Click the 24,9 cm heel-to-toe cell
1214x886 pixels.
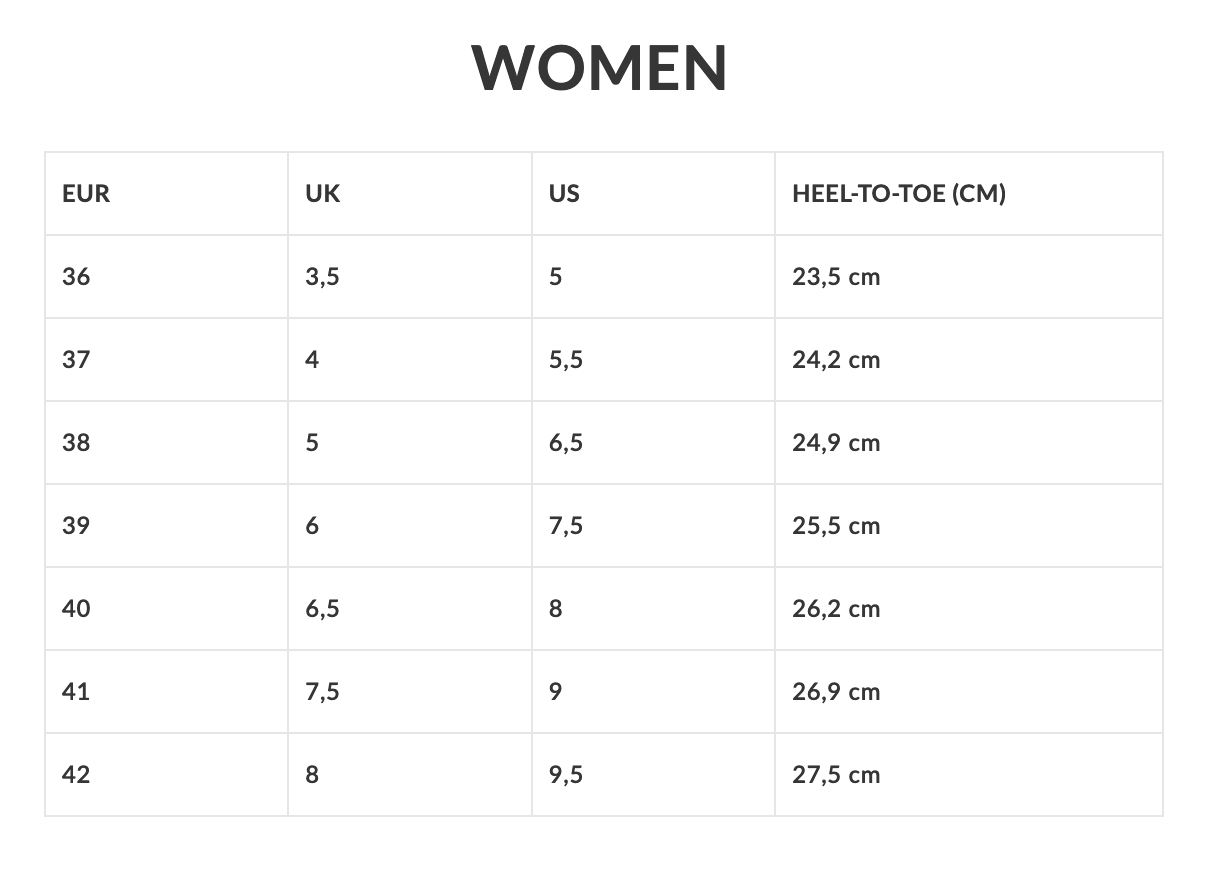pos(836,443)
